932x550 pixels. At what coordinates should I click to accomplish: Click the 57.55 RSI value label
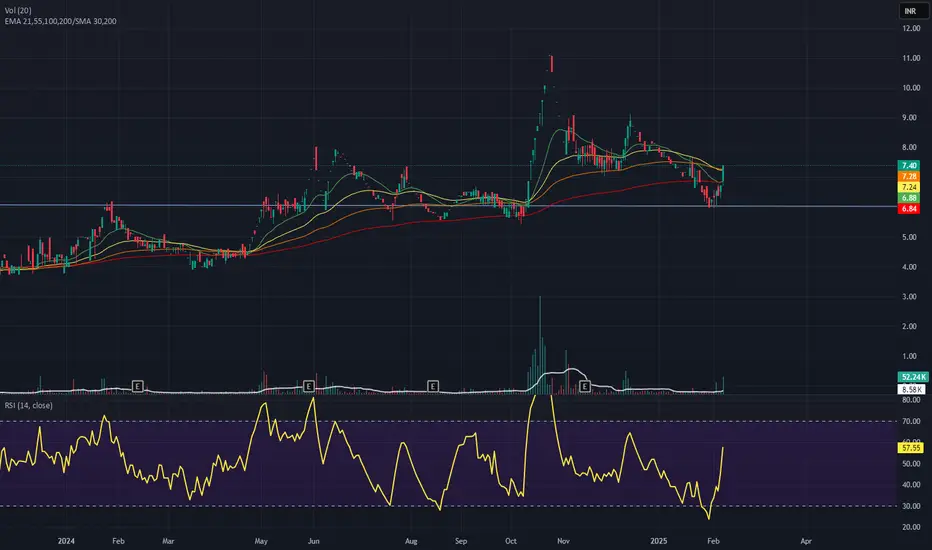[x=911, y=448]
